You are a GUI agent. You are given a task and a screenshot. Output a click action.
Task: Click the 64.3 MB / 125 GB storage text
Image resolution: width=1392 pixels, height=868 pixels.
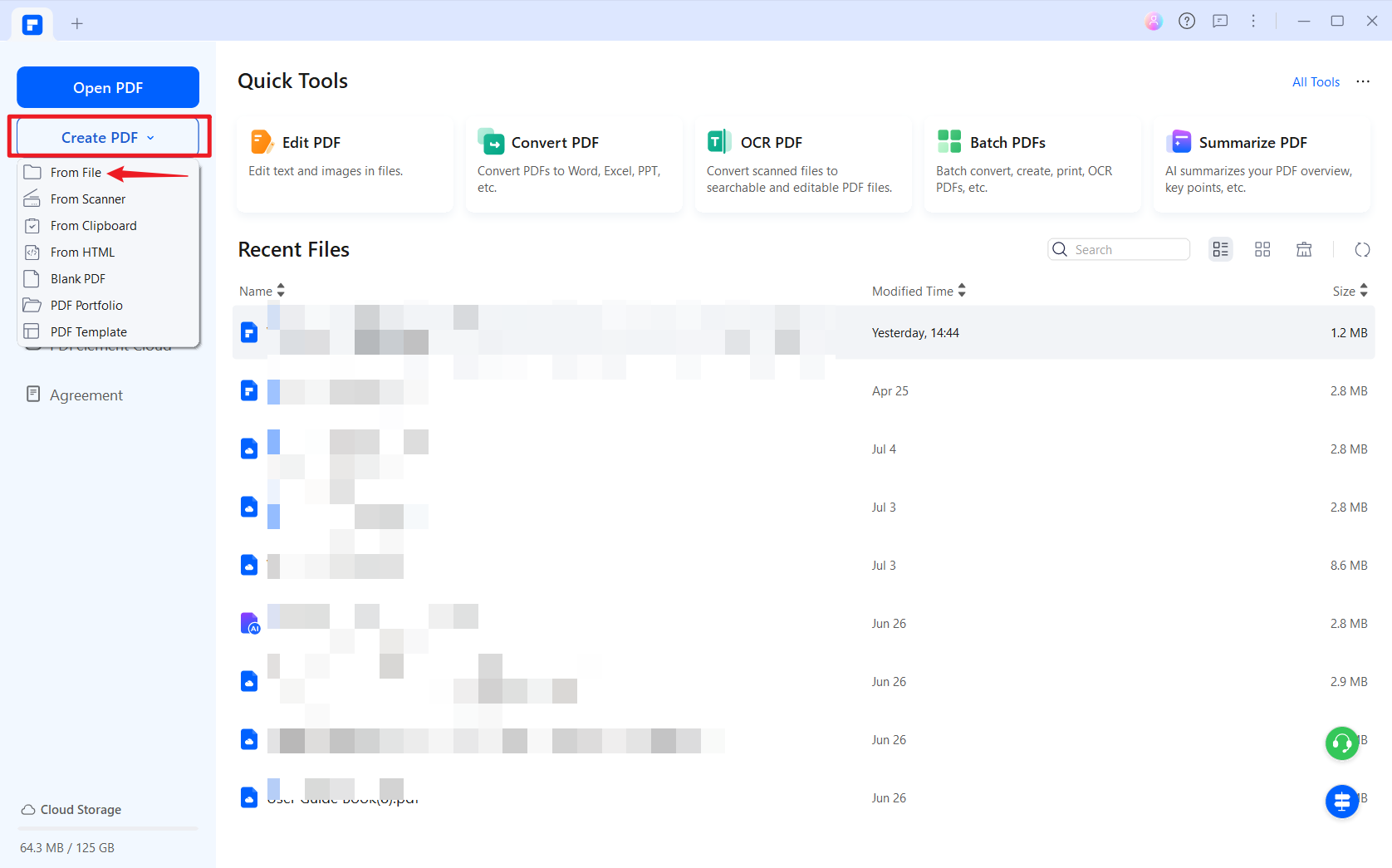[x=67, y=848]
